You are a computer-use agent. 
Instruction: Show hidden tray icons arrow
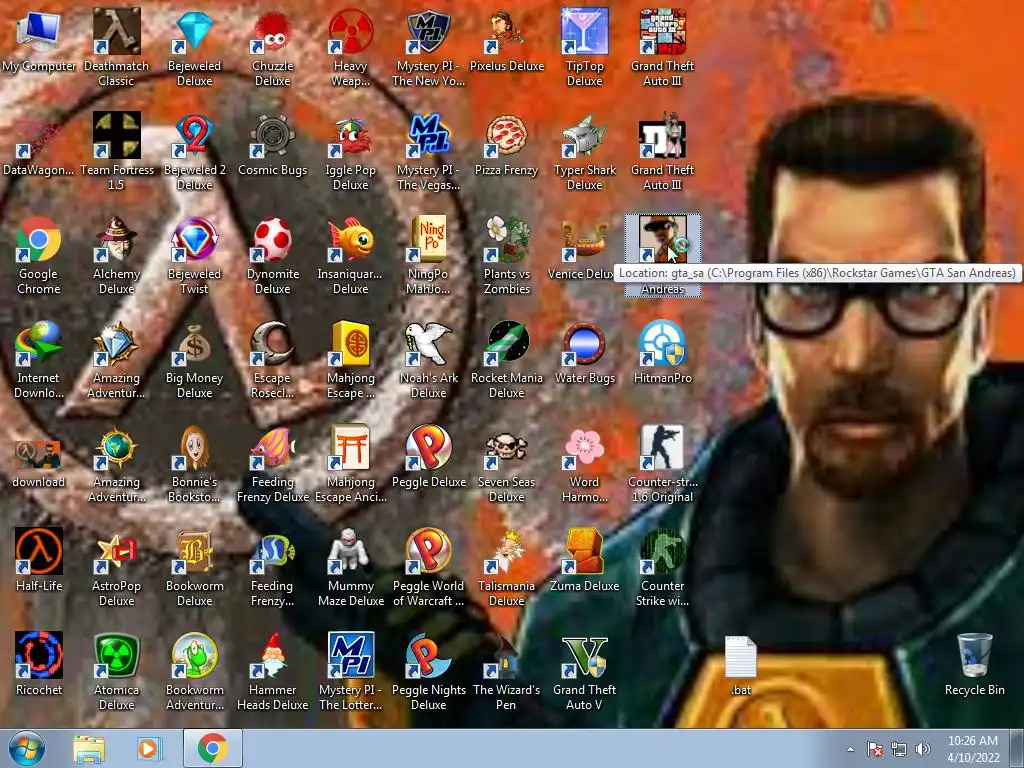pyautogui.click(x=850, y=749)
